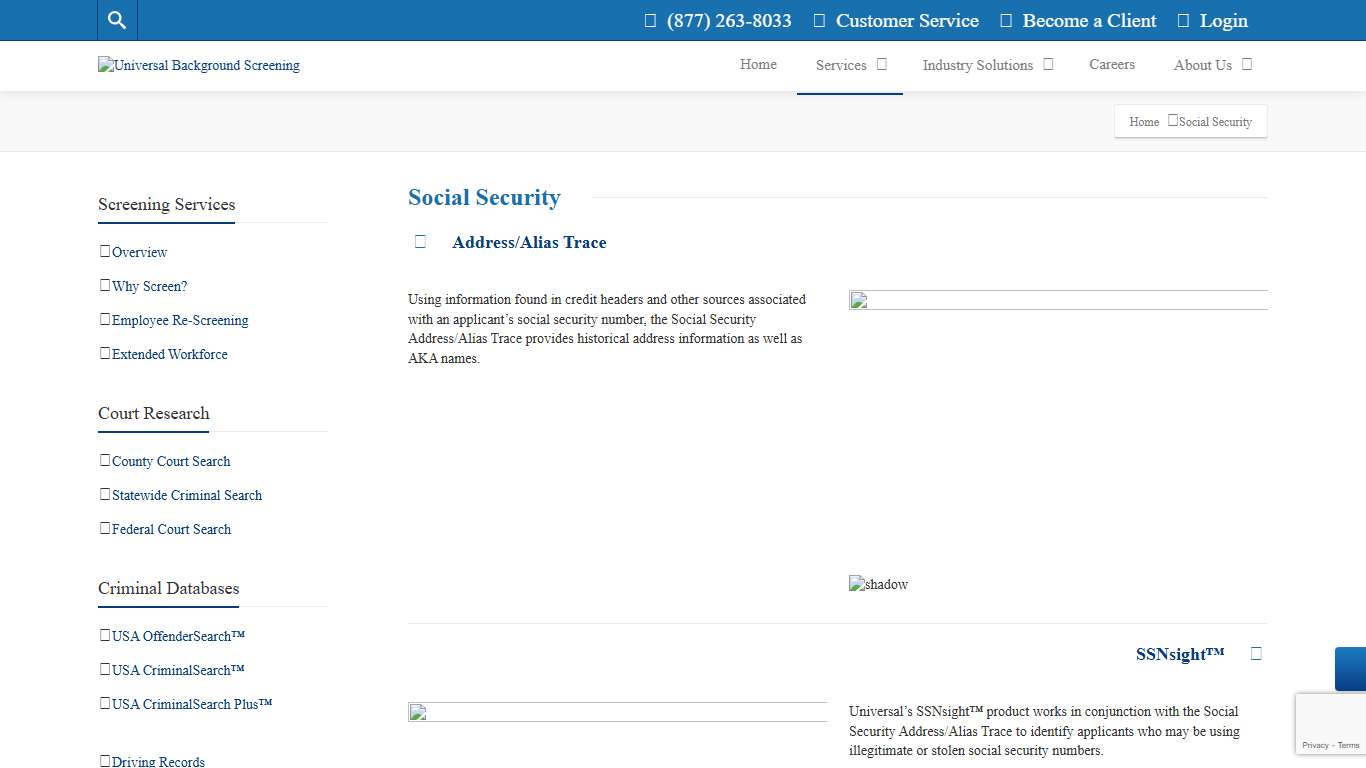Expand the About Us dropdown
Viewport: 1366px width, 768px height.
pos(1246,63)
